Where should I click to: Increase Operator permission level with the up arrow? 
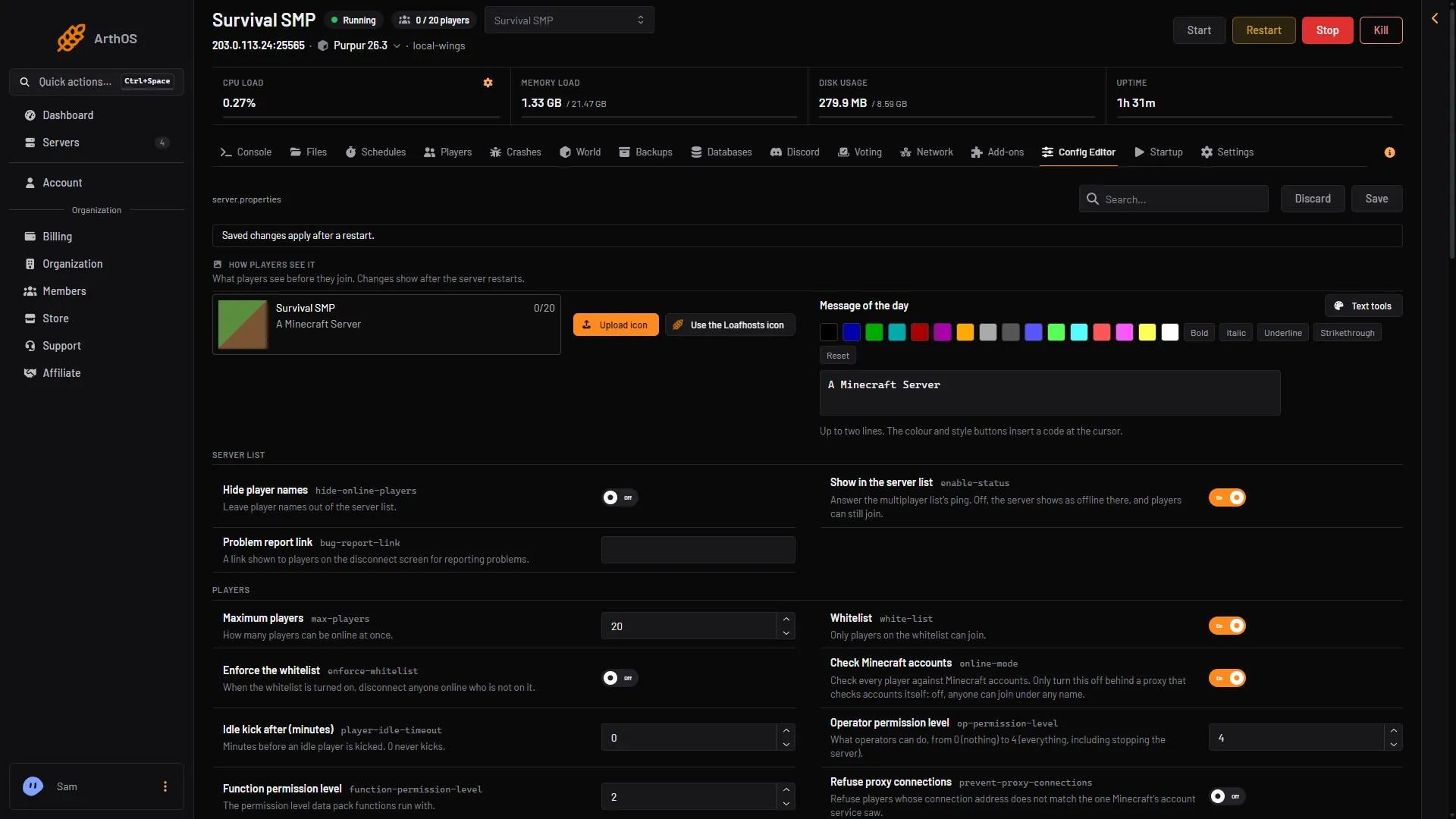pos(1394,731)
